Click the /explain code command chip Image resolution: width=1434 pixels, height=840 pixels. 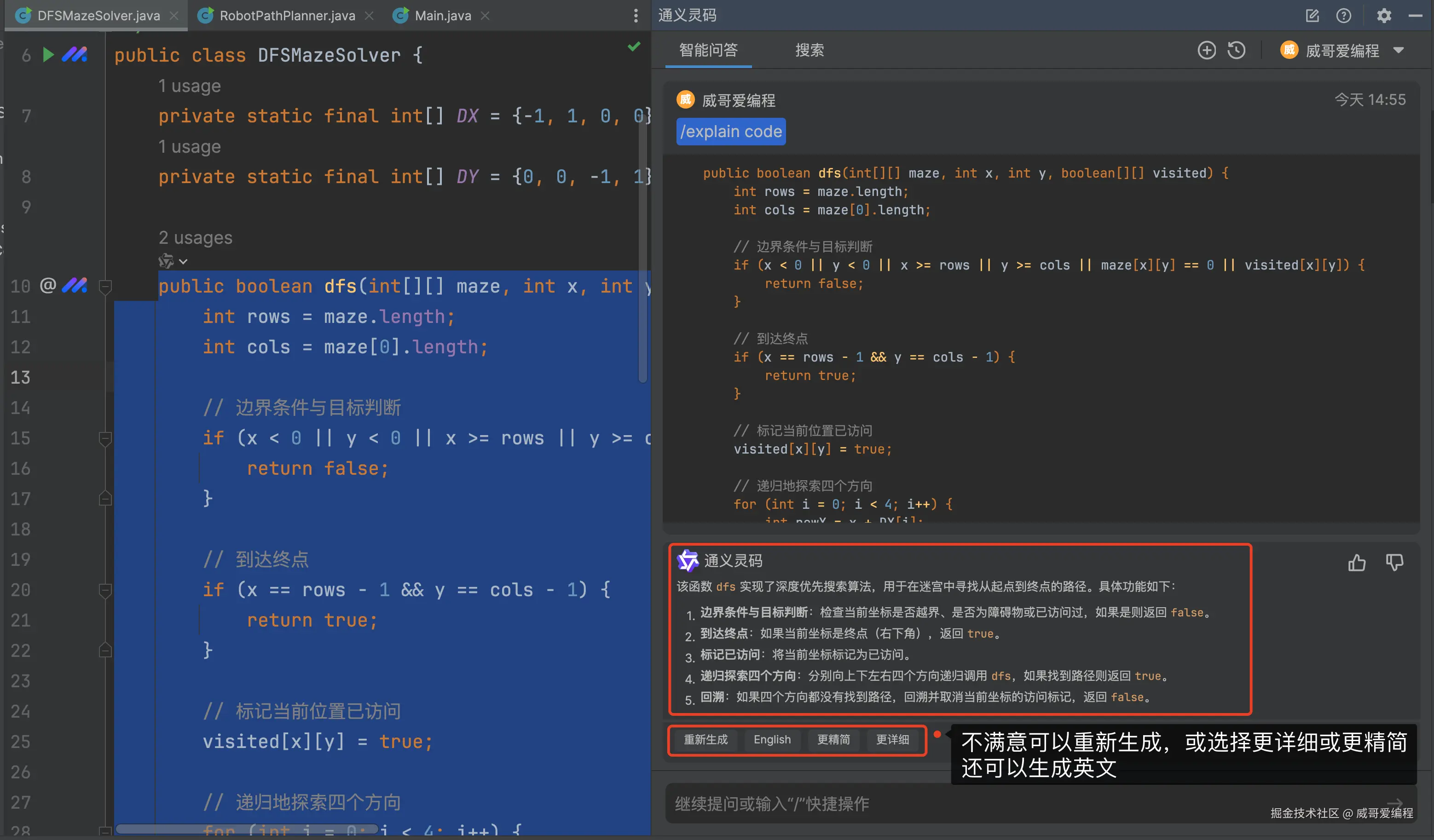pyautogui.click(x=731, y=132)
